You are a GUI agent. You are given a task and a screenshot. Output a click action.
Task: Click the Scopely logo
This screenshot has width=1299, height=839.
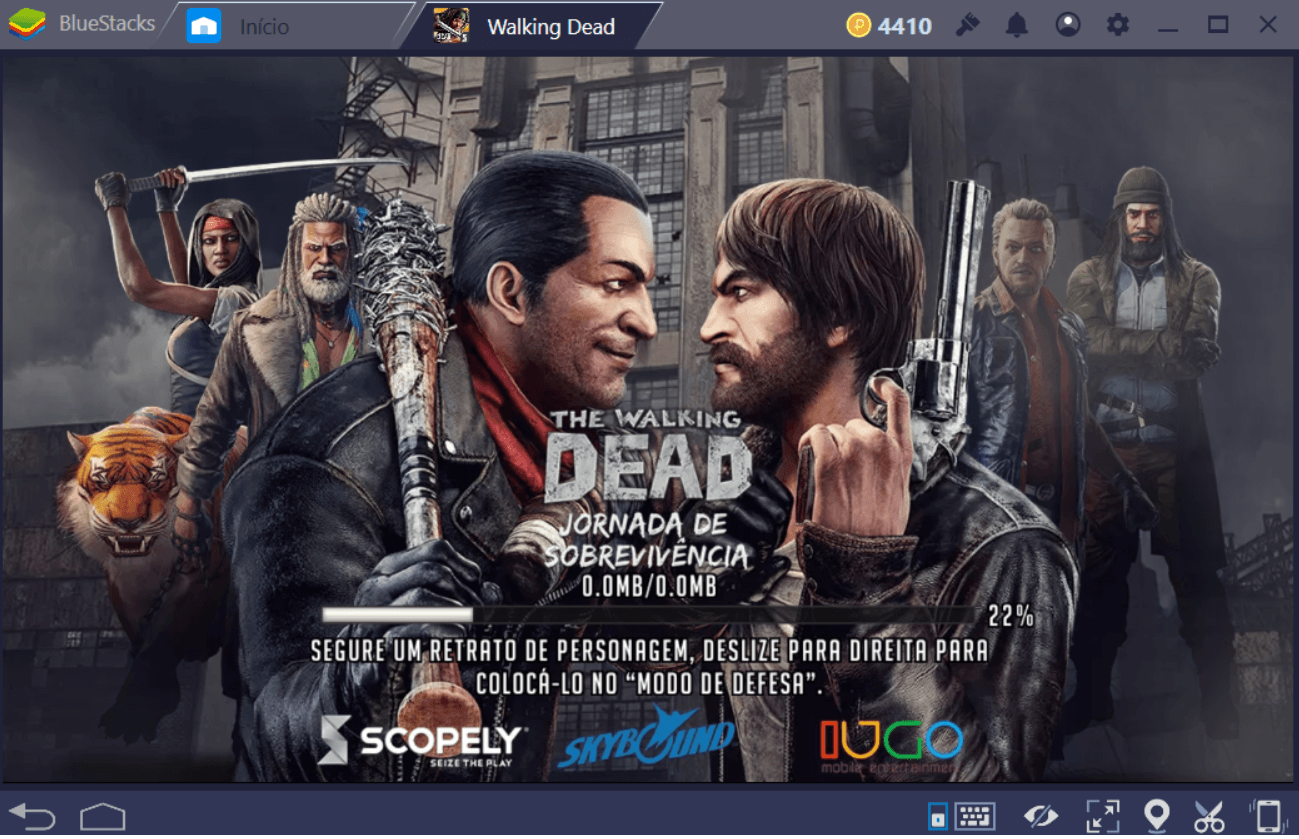pyautogui.click(x=421, y=740)
